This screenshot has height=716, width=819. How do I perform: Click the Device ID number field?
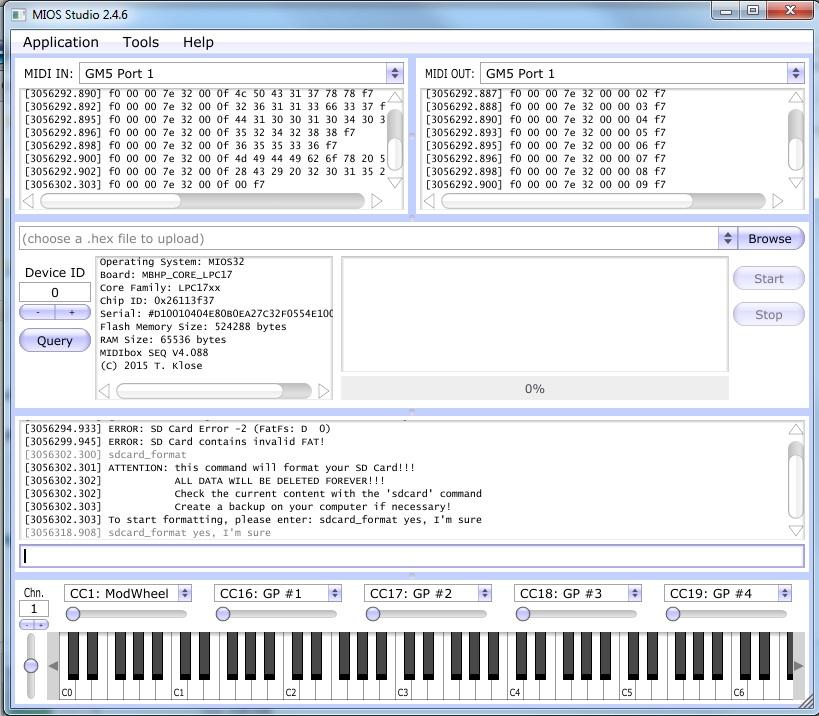pyautogui.click(x=55, y=292)
